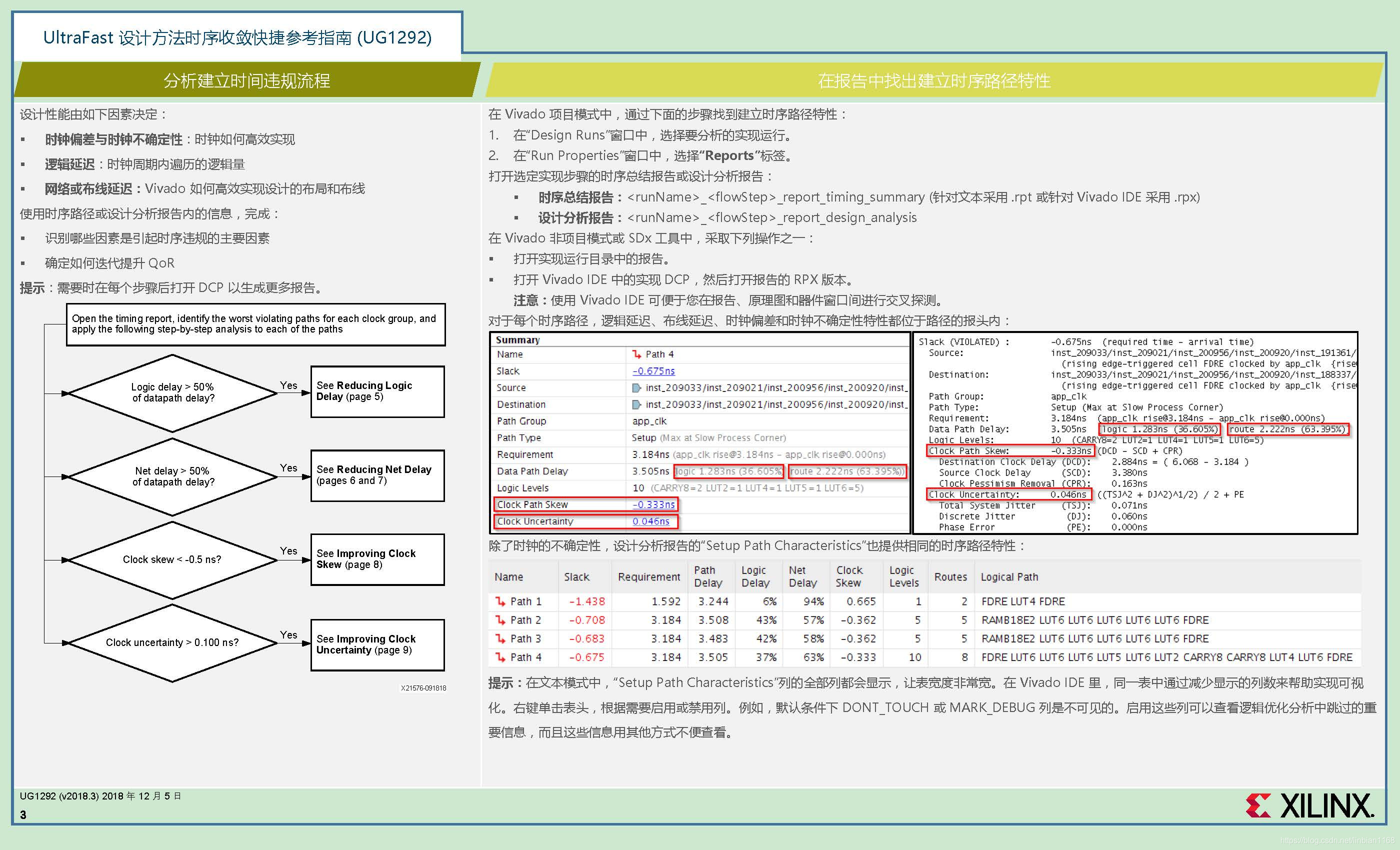This screenshot has width=1400, height=850.
Task: Select the 'Clock uncertainty > 0.100 ns?' diamond
Action: coord(172,642)
